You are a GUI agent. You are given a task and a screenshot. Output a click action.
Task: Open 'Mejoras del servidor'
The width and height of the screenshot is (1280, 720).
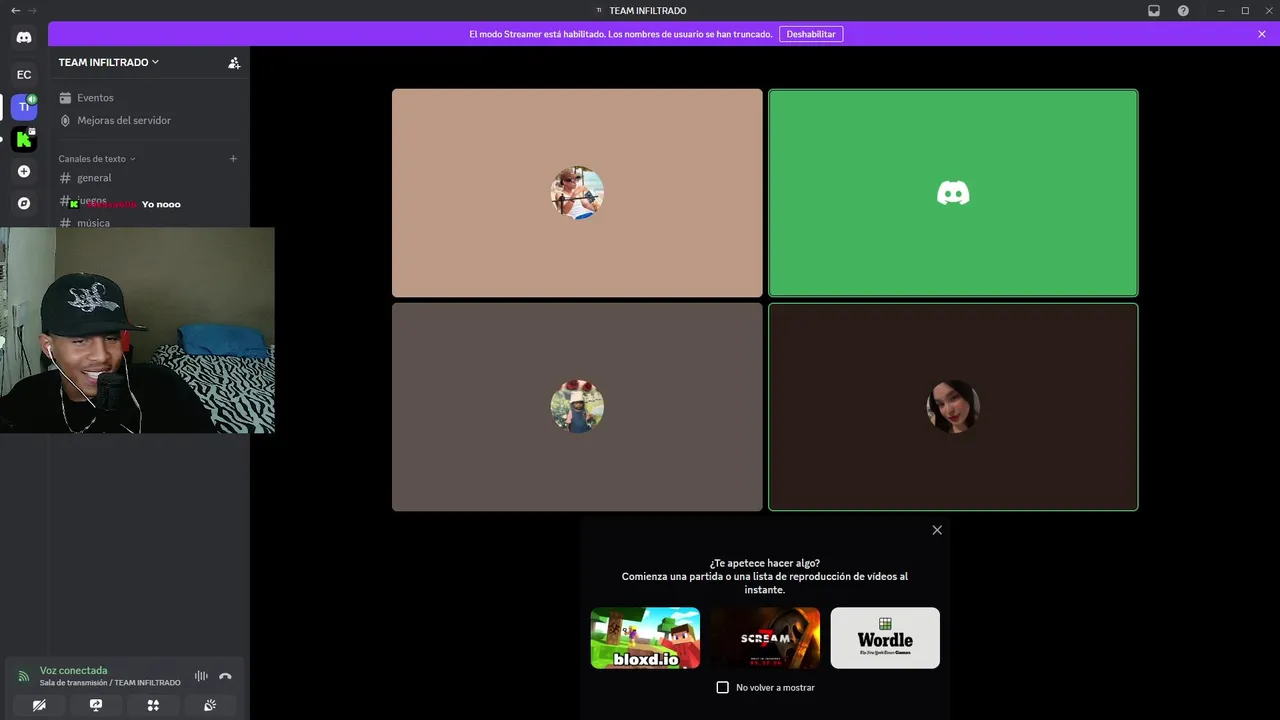point(148,120)
